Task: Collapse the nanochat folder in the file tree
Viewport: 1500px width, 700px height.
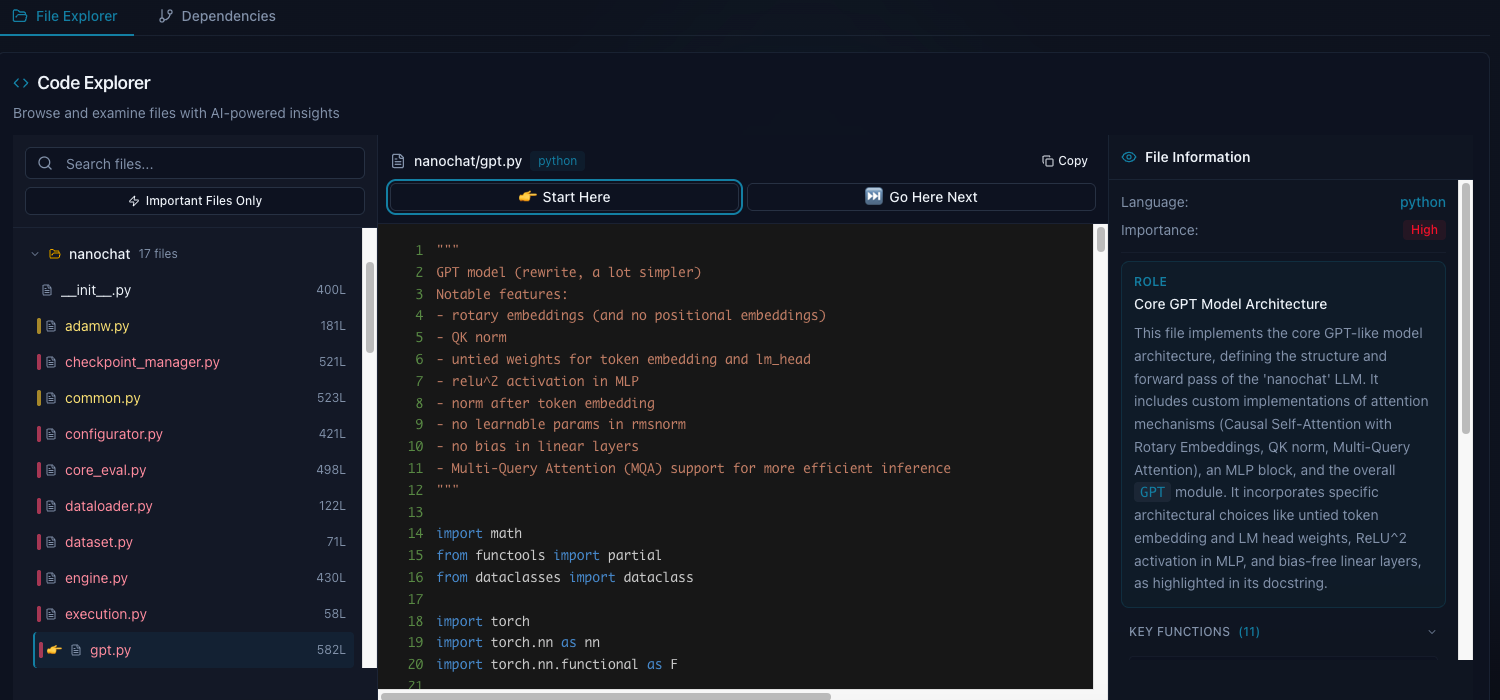Action: [x=35, y=253]
